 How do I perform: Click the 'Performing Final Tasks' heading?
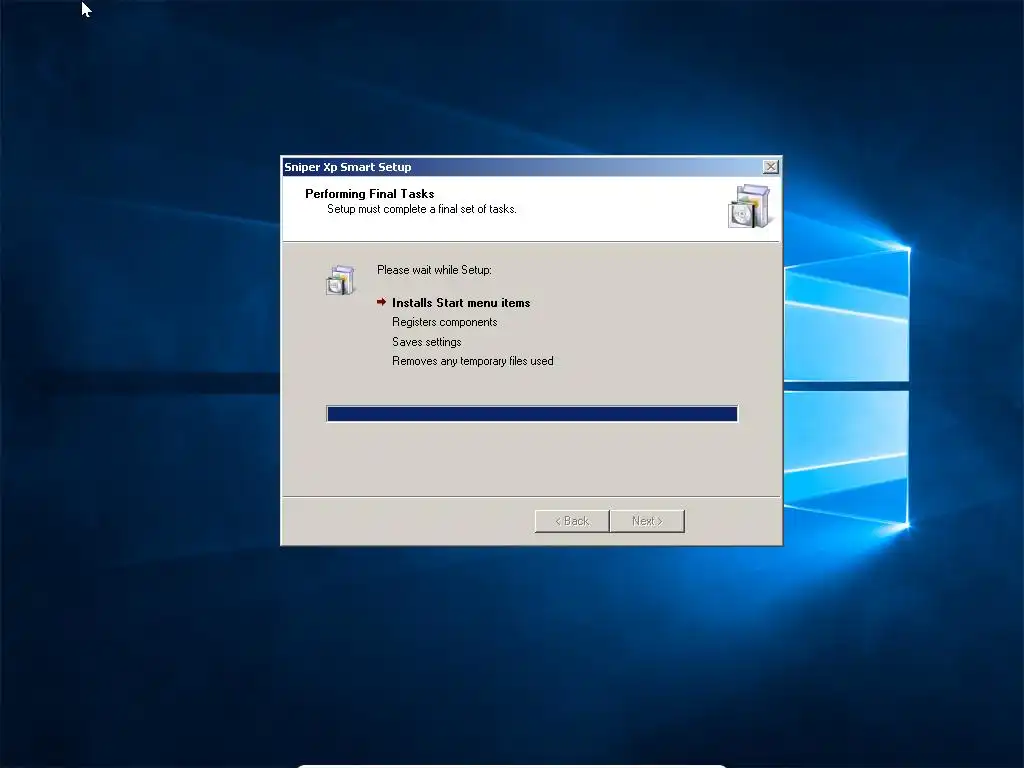tap(370, 194)
